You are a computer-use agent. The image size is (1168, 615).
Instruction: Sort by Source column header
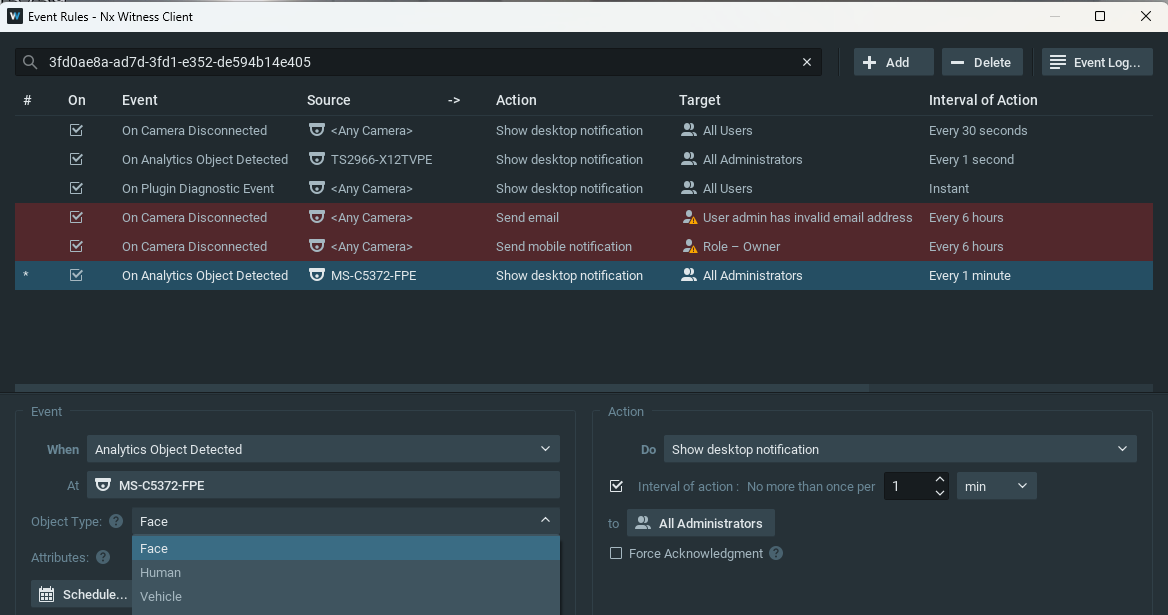pos(328,100)
